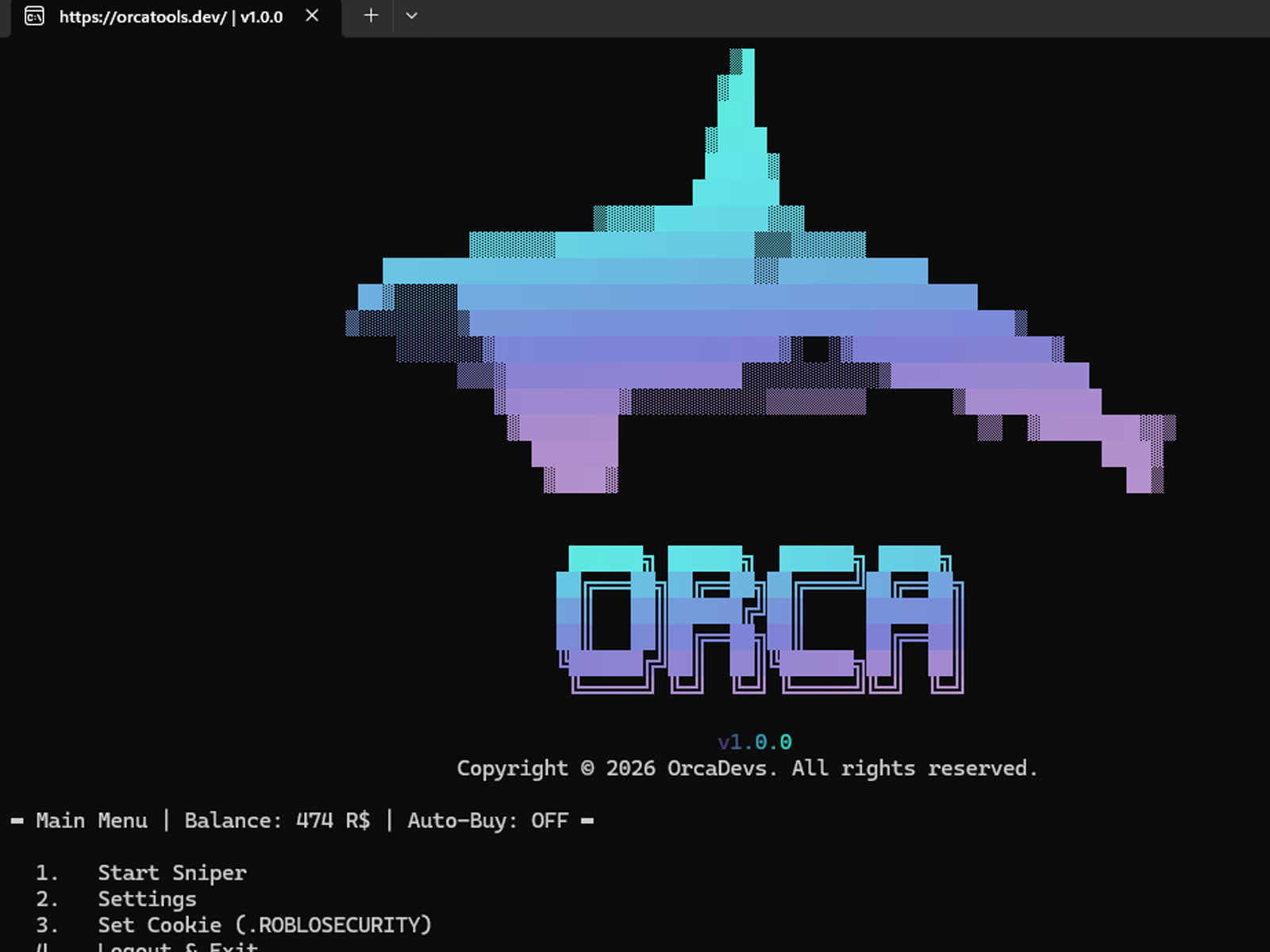Click the 'Logout & Exit' menu line
This screenshot has height=952, width=1270.
click(178, 946)
